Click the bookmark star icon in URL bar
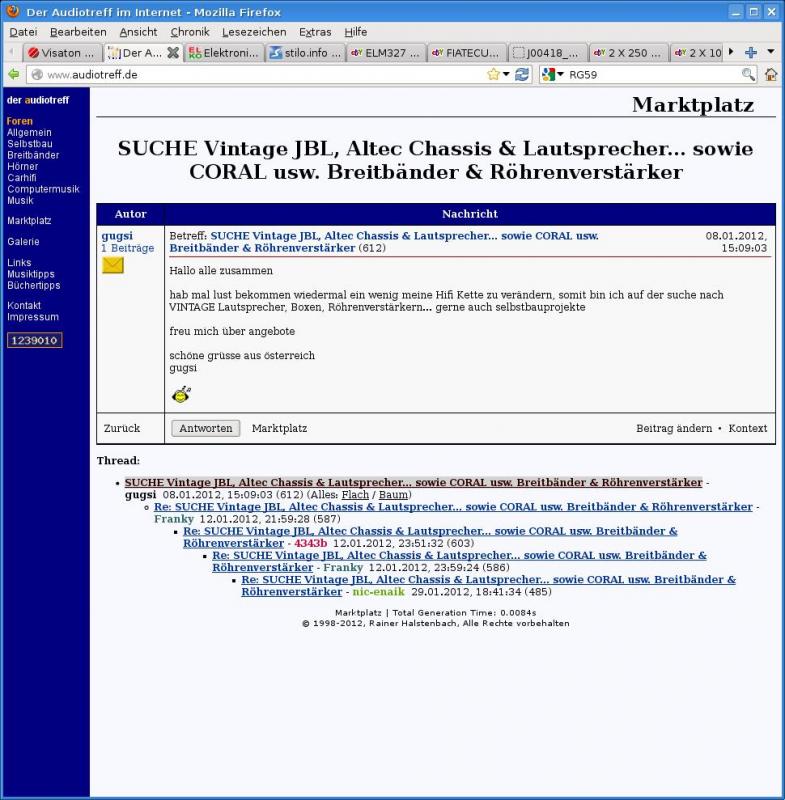Screen dimensions: 785x800 (x=493, y=74)
